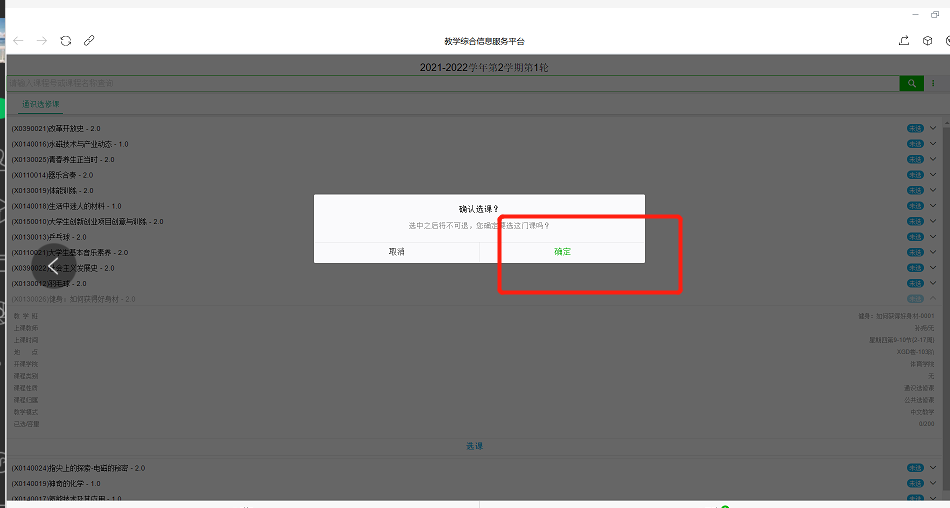
Task: Reload the page with refresh icon
Action: click(x=66, y=41)
